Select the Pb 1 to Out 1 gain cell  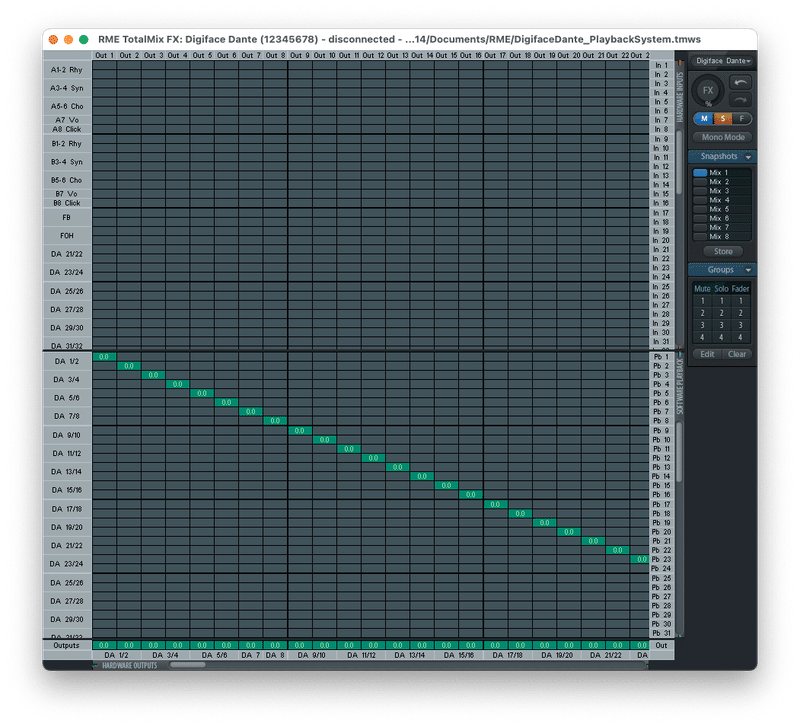click(x=104, y=357)
